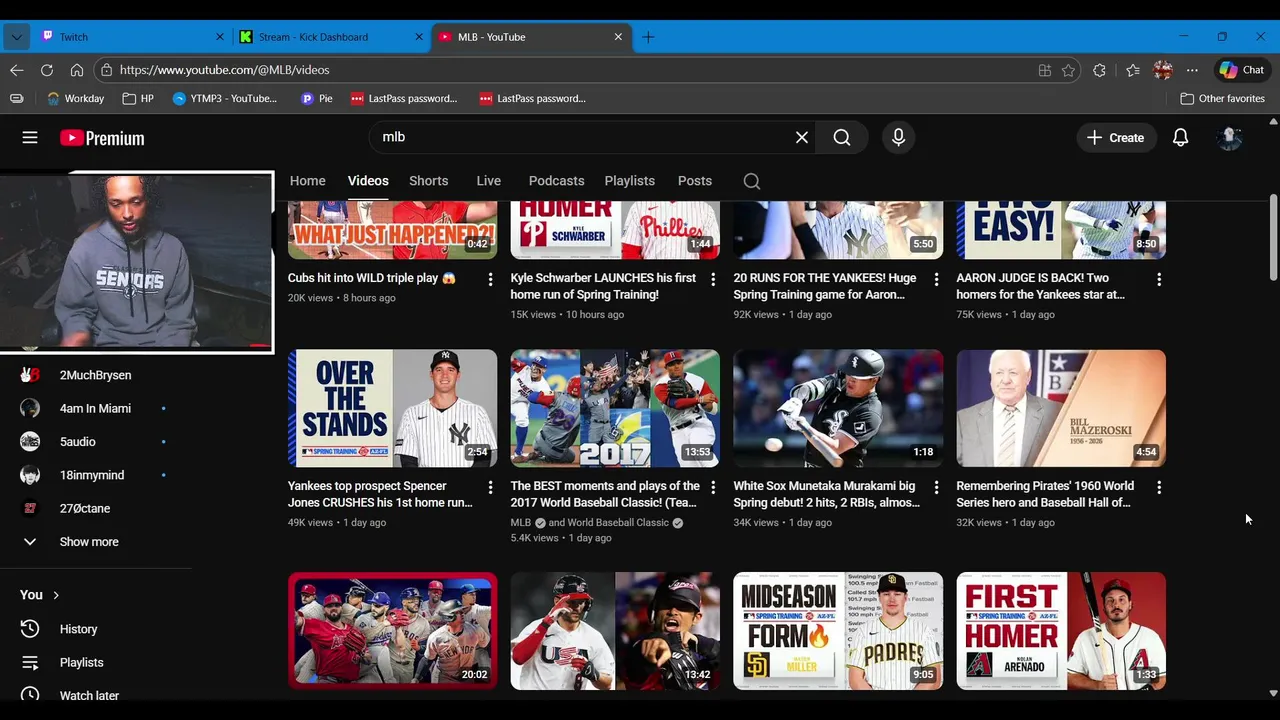
Task: Open options for 2017 World Baseball Classic video
Action: click(x=713, y=487)
